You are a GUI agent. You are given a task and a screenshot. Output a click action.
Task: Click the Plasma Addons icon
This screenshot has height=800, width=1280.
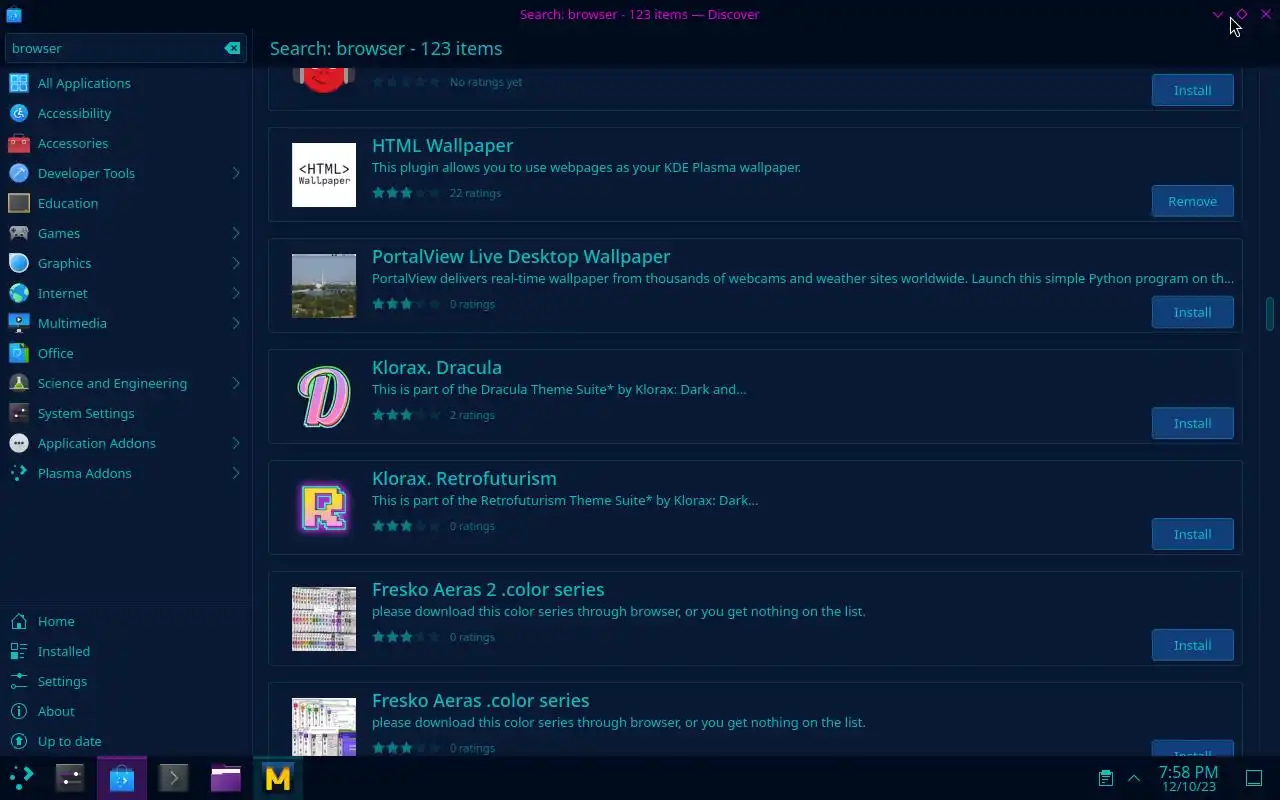click(19, 473)
